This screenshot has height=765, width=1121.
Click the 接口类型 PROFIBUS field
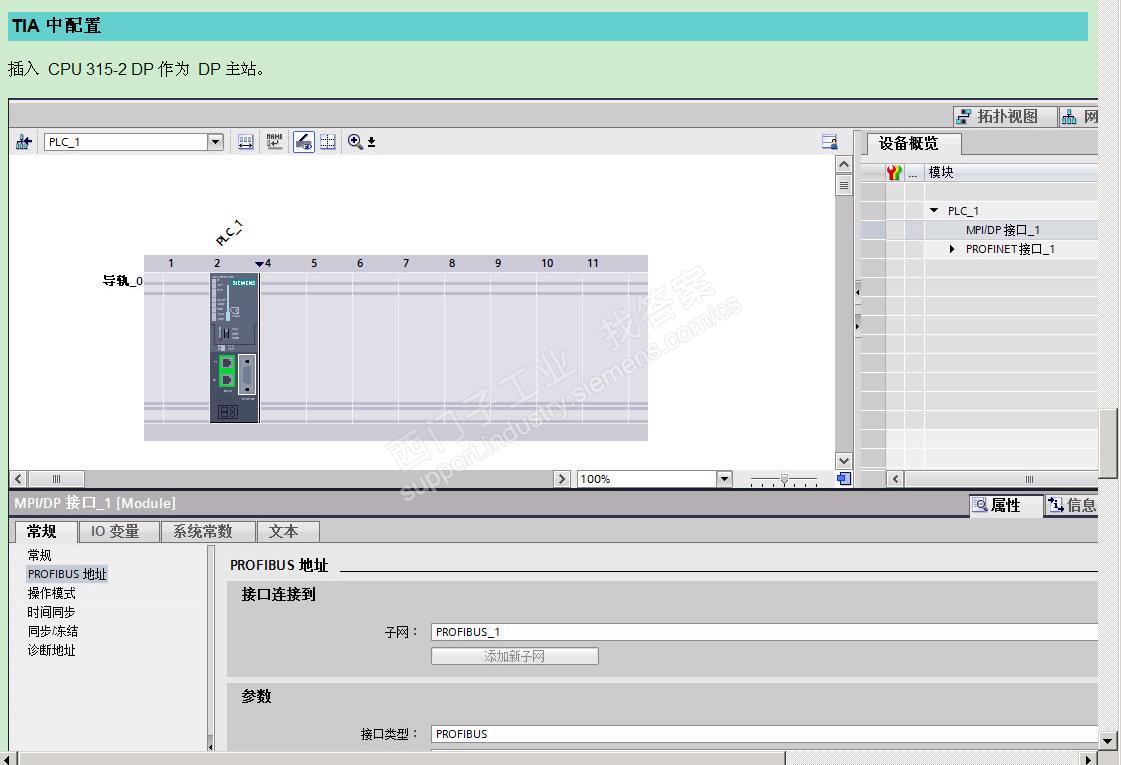pos(764,734)
